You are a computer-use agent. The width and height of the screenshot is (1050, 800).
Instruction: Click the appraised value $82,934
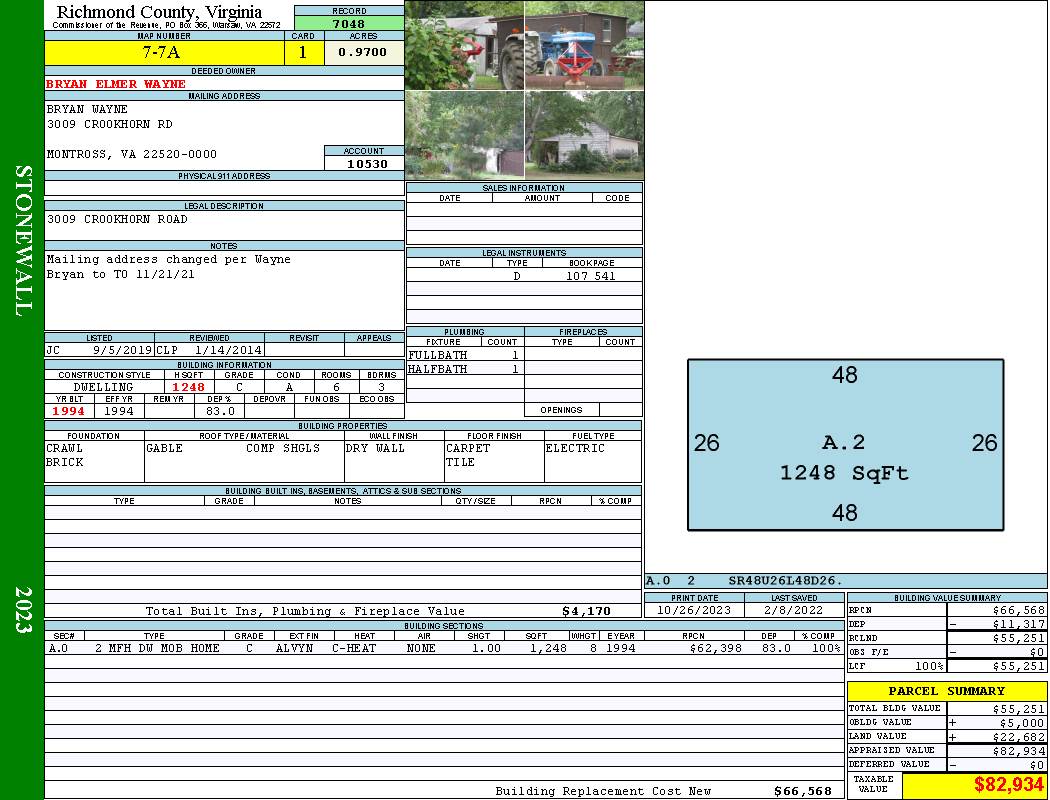[1019, 750]
